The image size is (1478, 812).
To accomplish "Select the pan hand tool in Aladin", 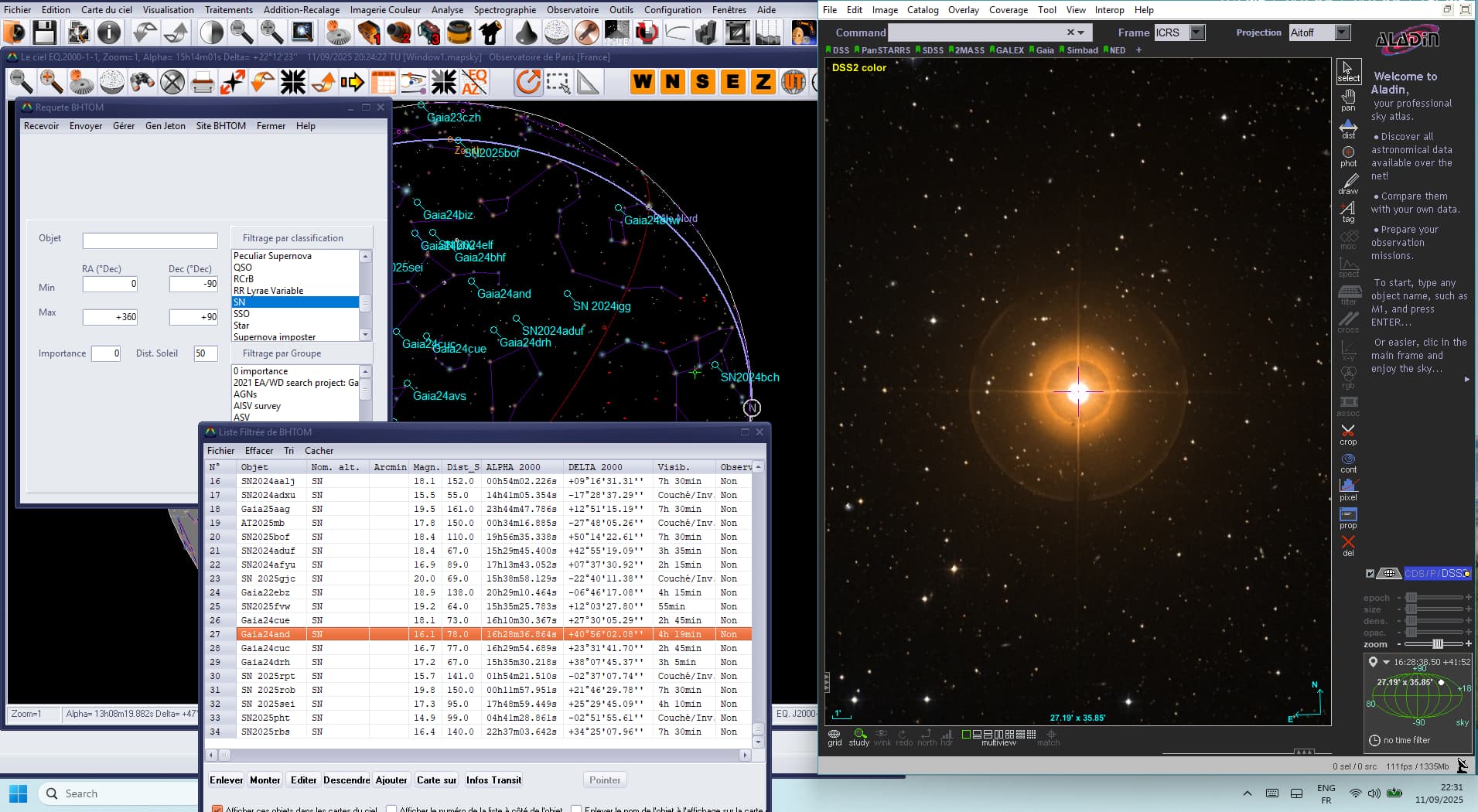I will 1348,100.
